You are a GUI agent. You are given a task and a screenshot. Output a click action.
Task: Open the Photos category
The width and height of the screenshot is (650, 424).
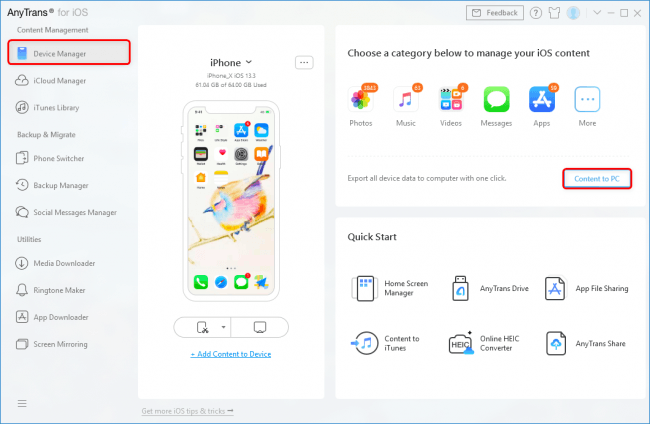(362, 100)
